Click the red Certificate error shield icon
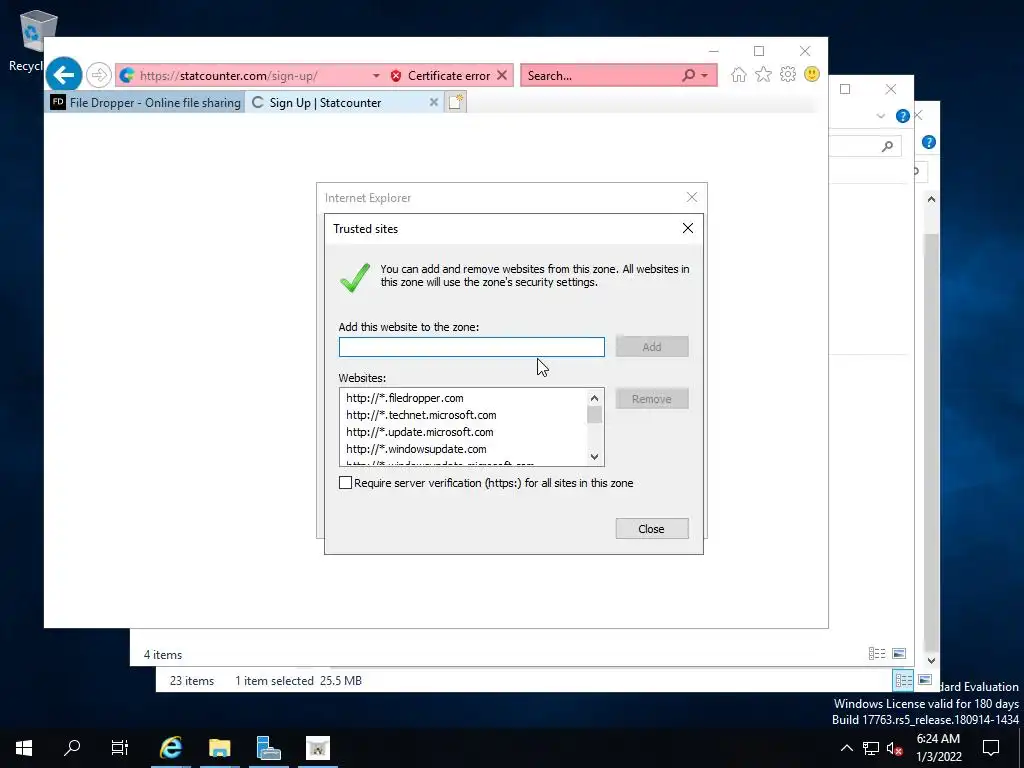The height and width of the screenshot is (768, 1024). tap(396, 76)
